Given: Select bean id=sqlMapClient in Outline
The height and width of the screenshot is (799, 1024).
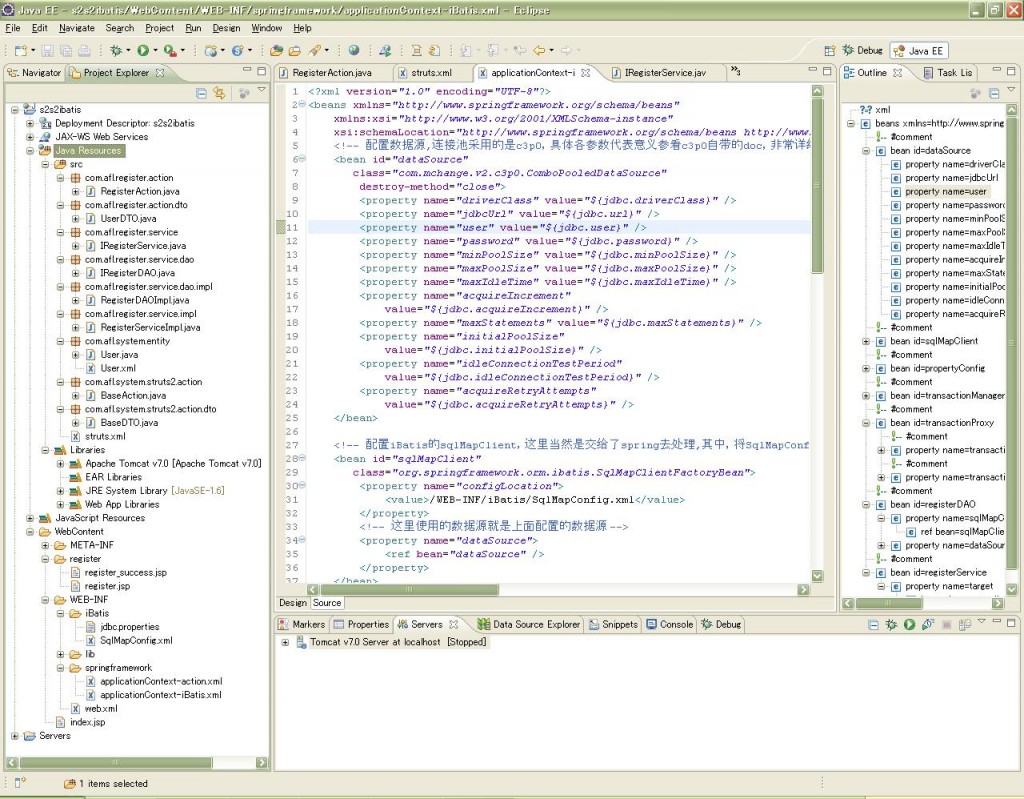Looking at the screenshot, I should 934,341.
